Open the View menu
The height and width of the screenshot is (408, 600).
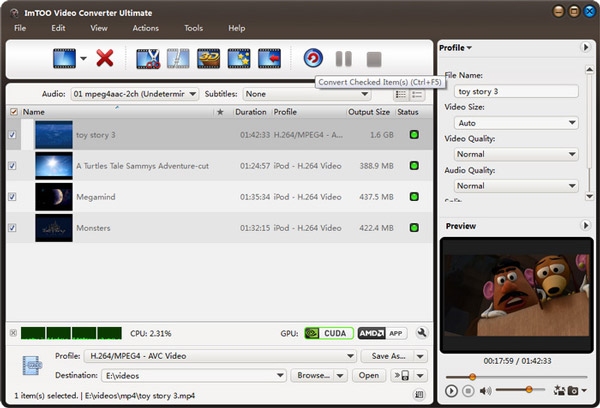click(99, 28)
